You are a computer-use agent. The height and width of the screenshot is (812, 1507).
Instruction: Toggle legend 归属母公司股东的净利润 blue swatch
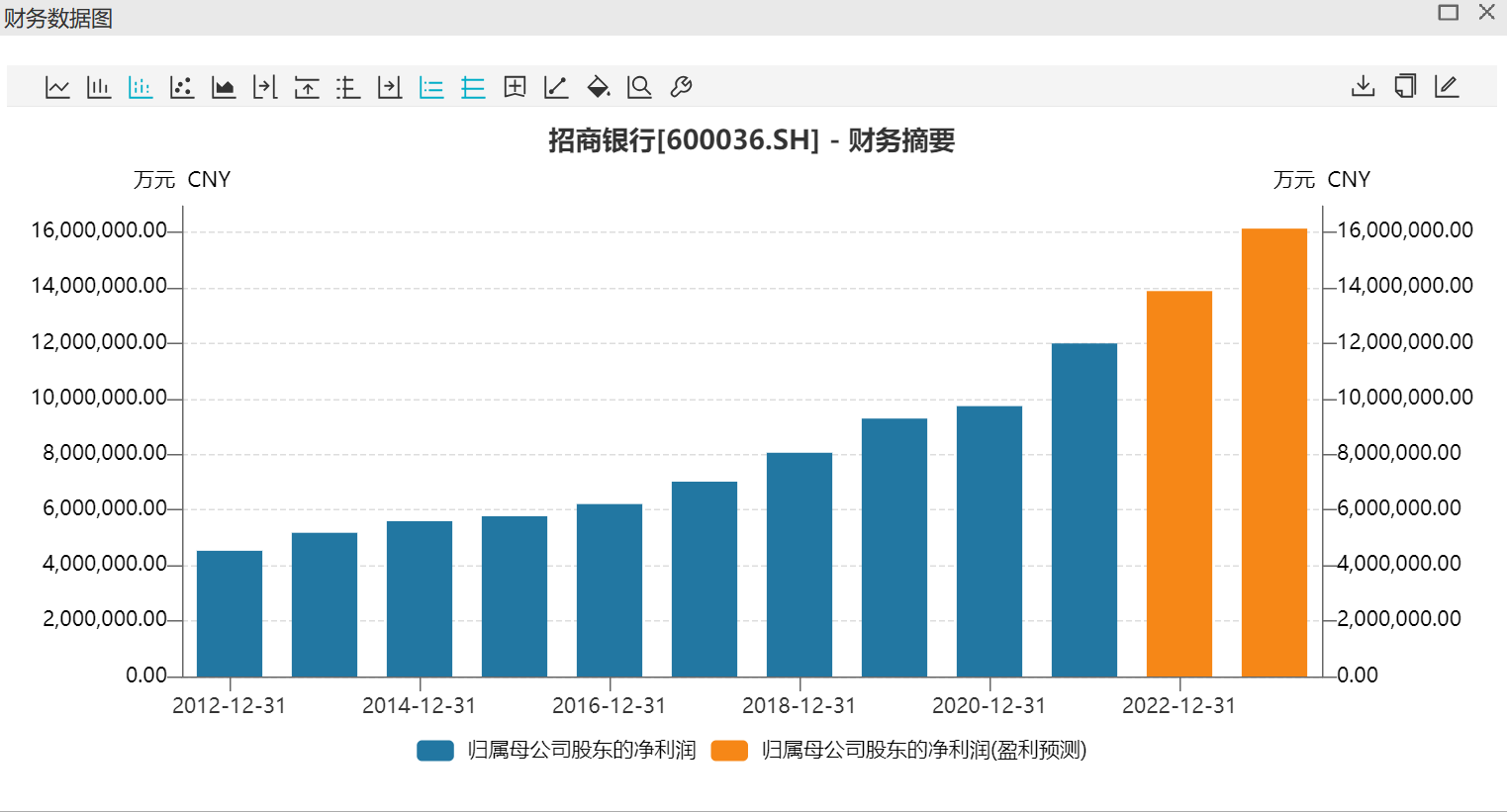(435, 751)
